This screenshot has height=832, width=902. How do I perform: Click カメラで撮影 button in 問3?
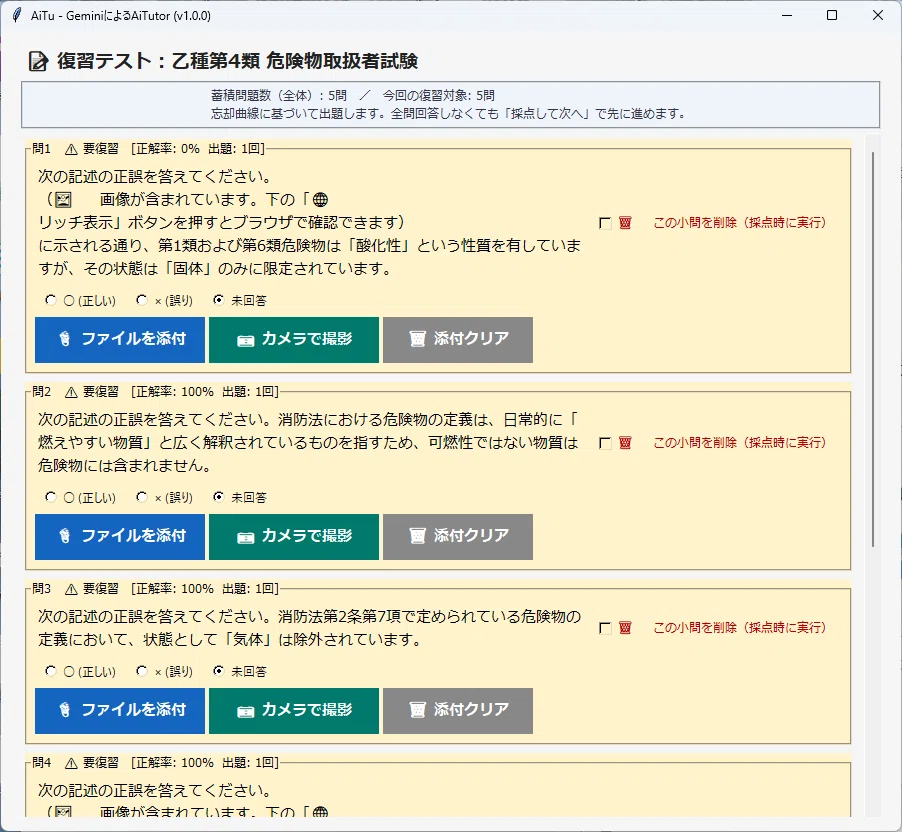[294, 711]
